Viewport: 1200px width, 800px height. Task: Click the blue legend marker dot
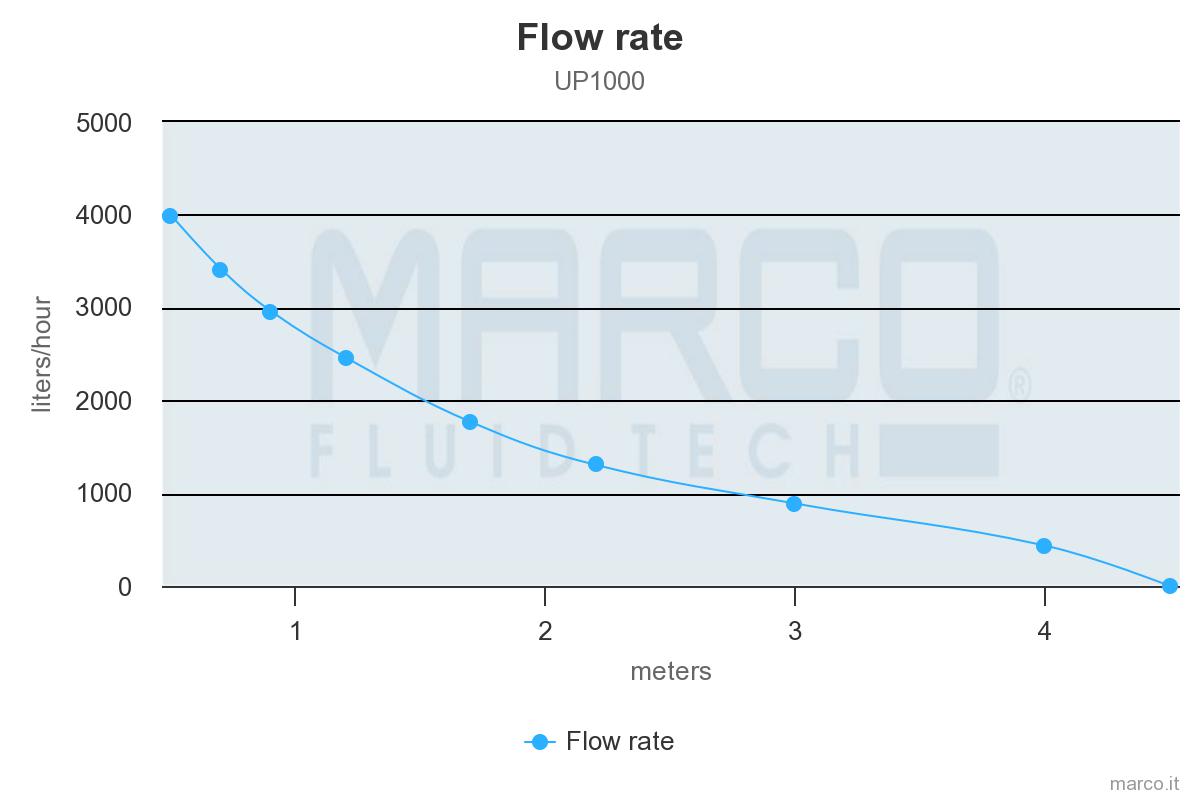[x=540, y=742]
